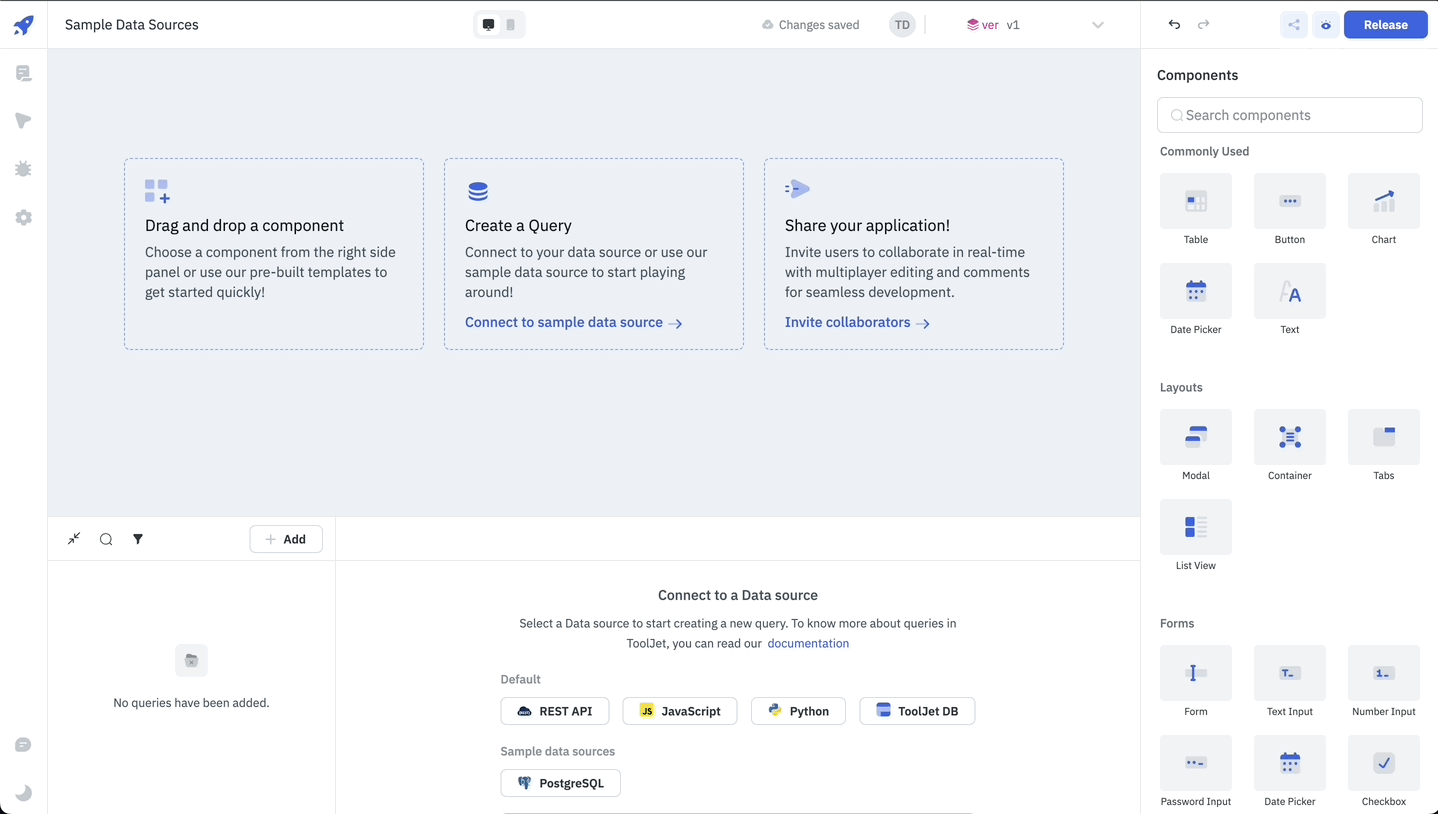Switch canvas to mobile layout
This screenshot has height=814, width=1438.
point(511,25)
